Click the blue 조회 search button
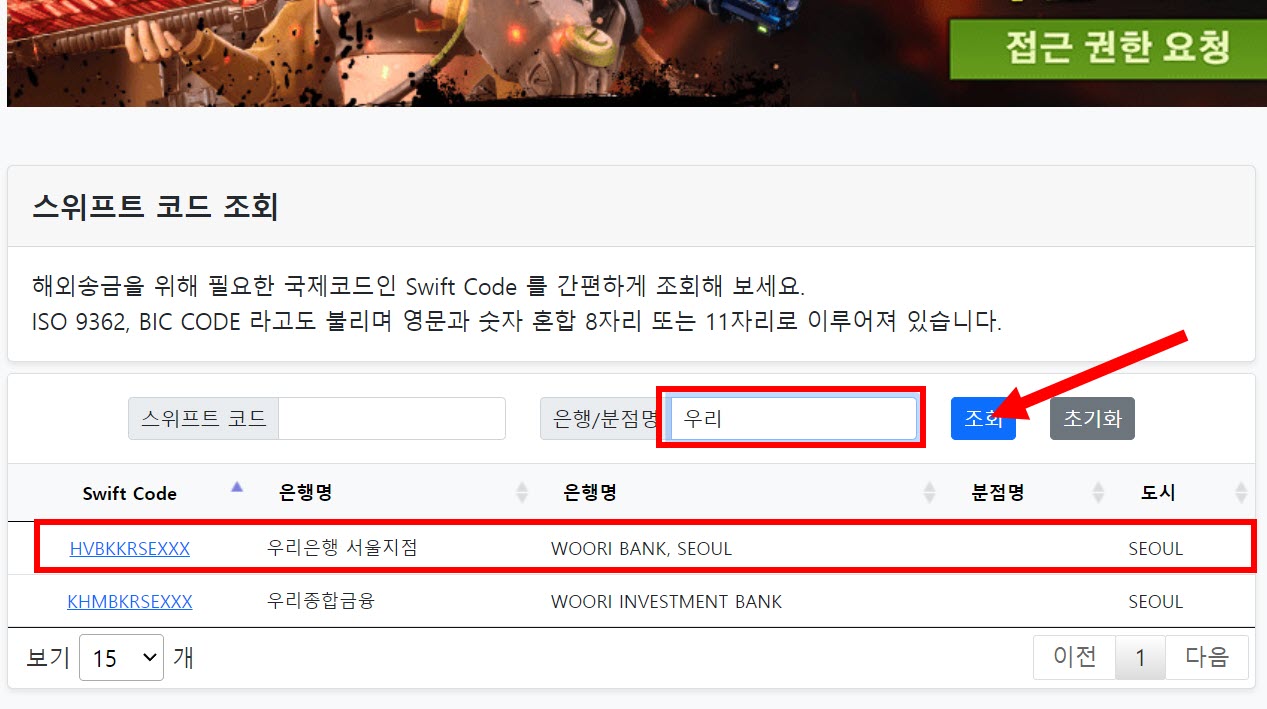 coord(983,418)
